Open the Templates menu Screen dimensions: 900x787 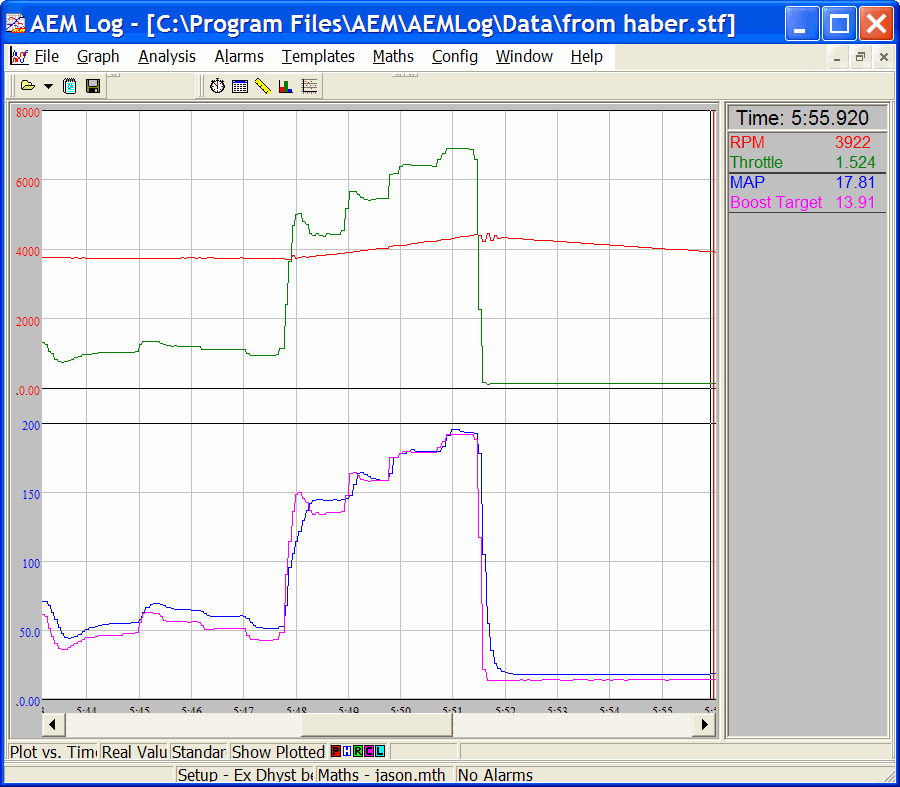point(318,56)
